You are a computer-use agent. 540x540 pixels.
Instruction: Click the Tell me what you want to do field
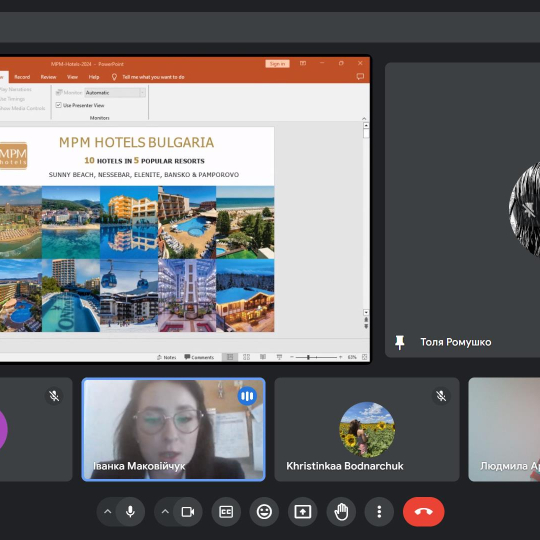153,77
